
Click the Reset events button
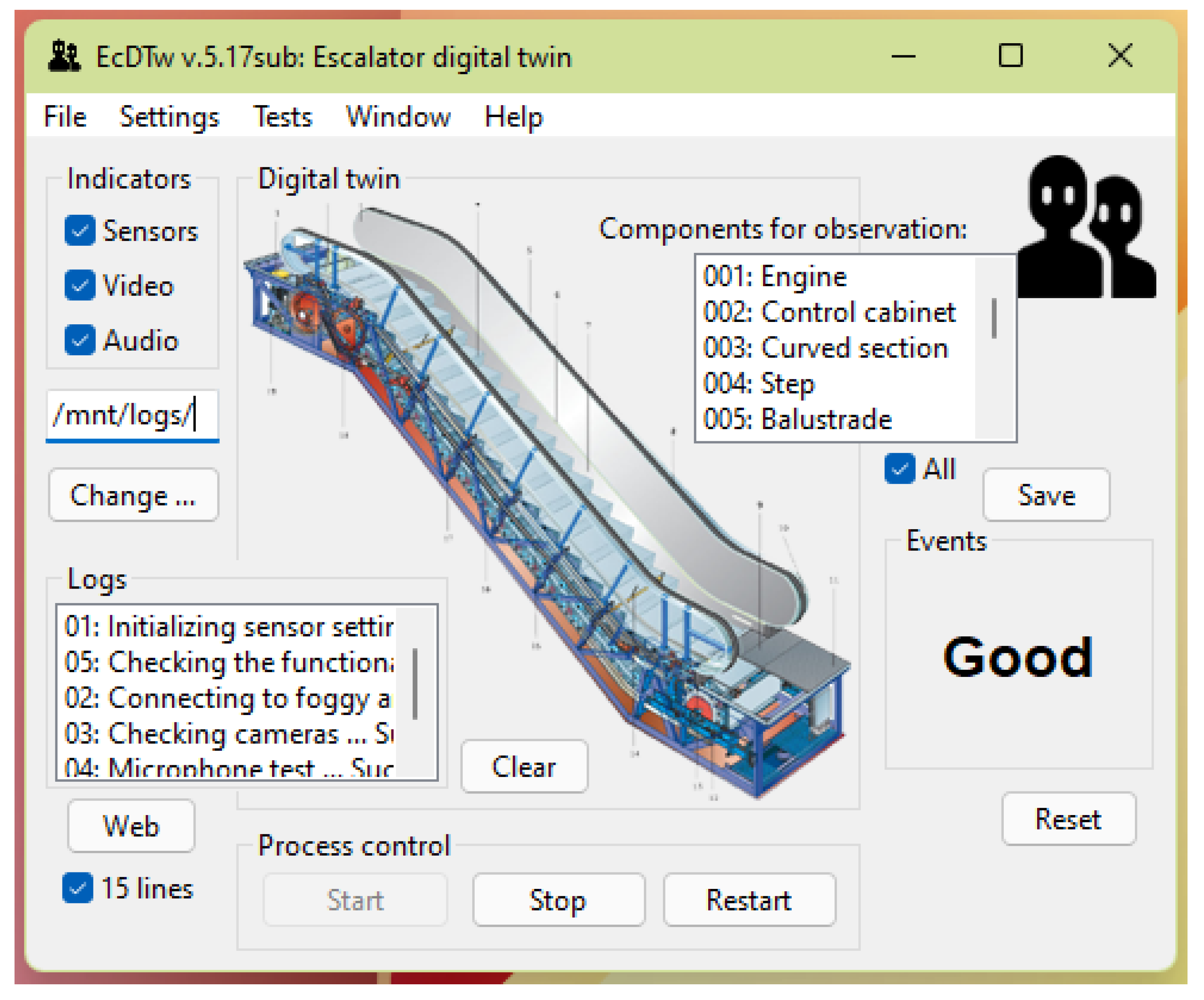[x=1068, y=819]
